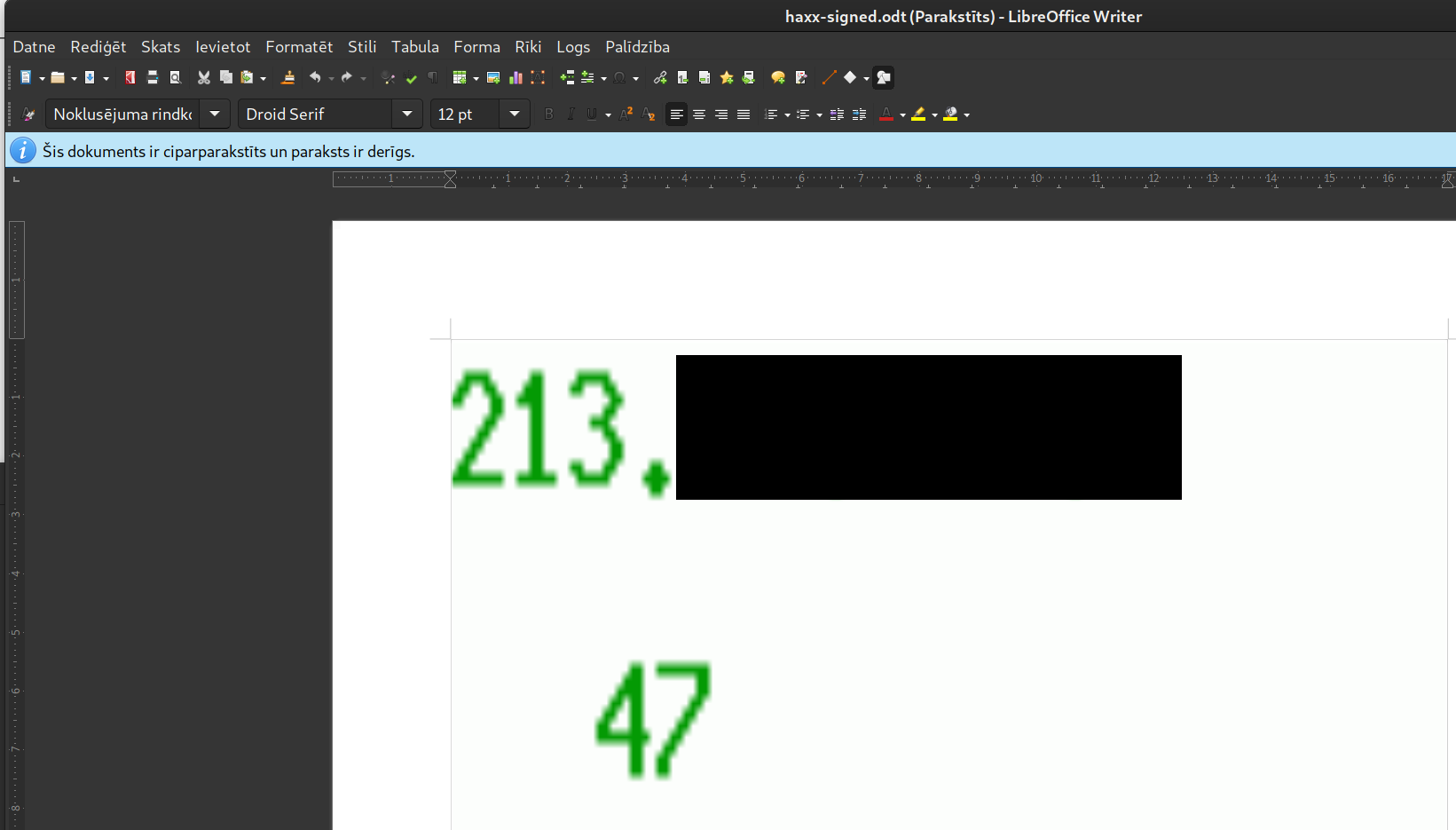The width and height of the screenshot is (1456, 830).
Task: Open the font size dropdown list
Action: pyautogui.click(x=515, y=115)
